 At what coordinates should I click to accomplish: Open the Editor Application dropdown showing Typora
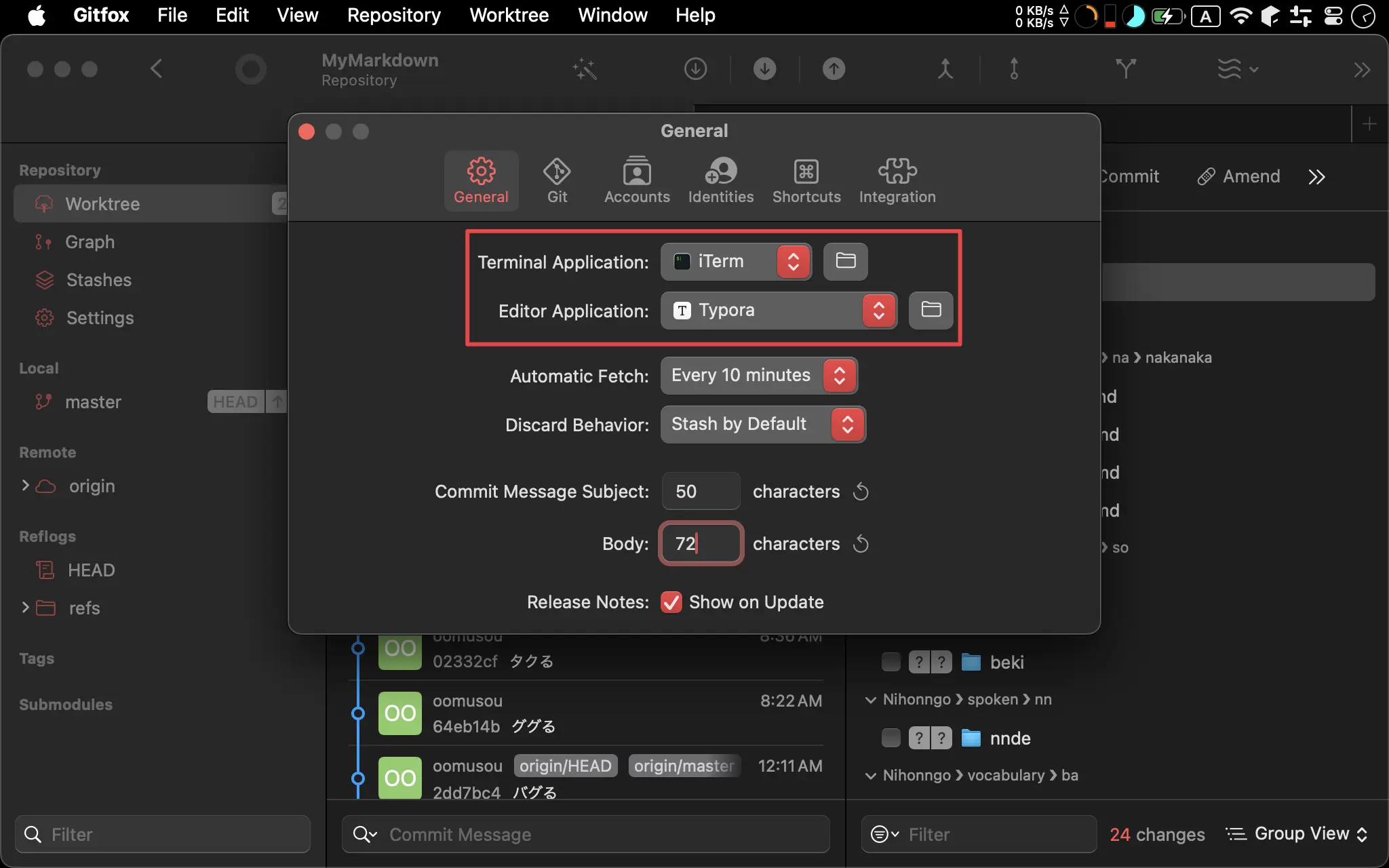tap(779, 310)
